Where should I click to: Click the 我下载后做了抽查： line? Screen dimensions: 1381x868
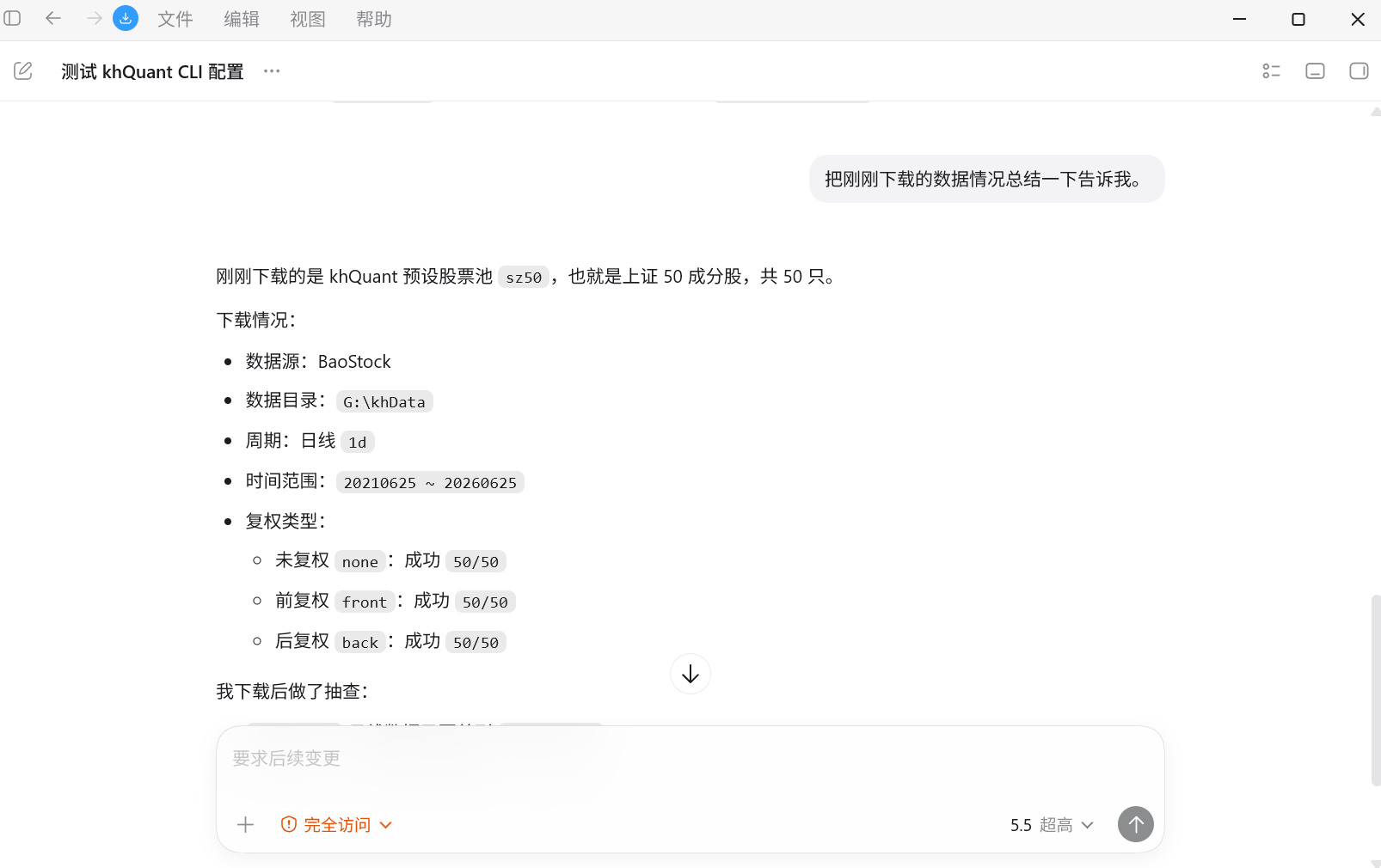coord(292,691)
